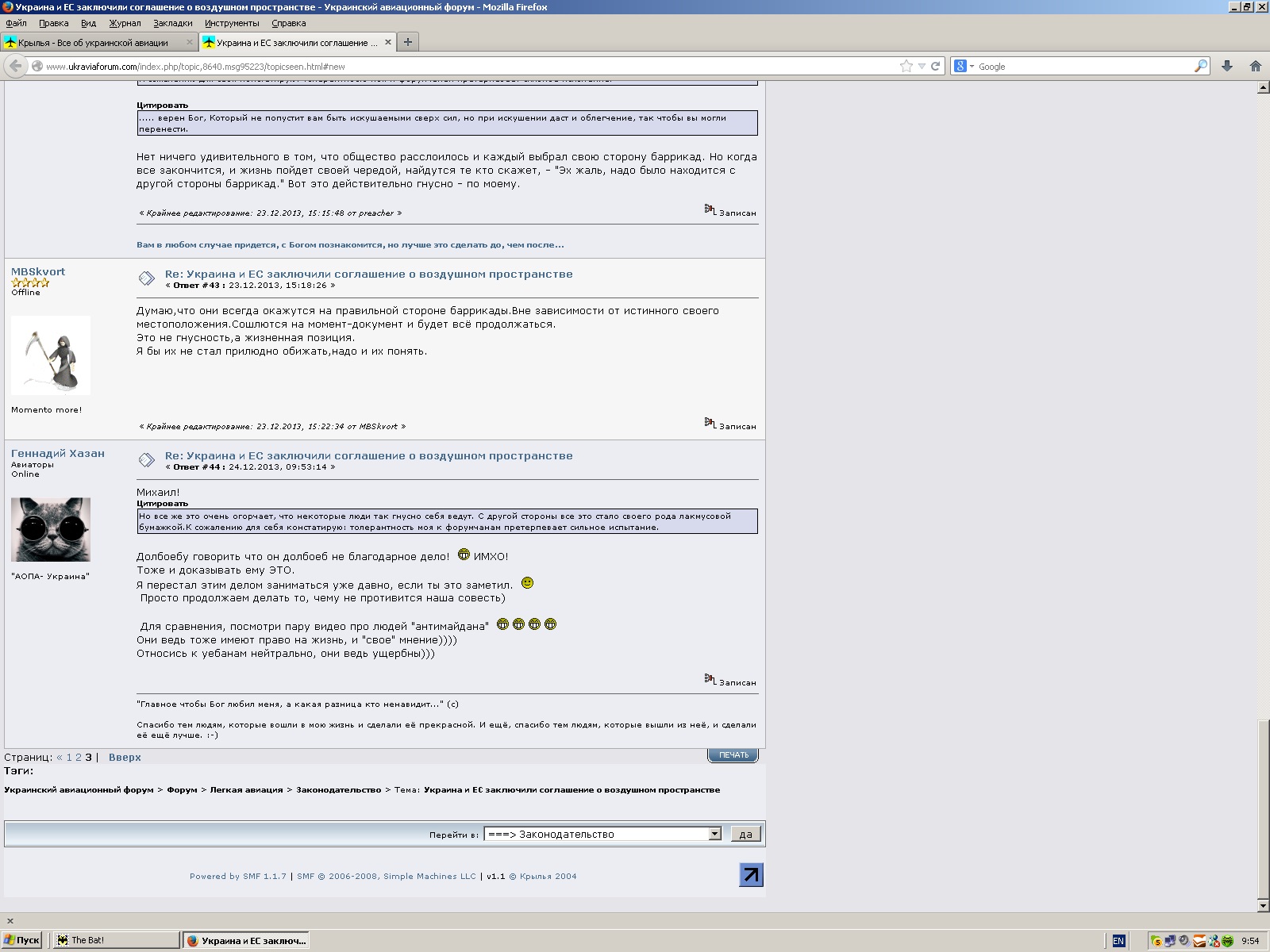Click the bookmark star icon in address bar
Screen dimensions: 1270x952
(906, 67)
